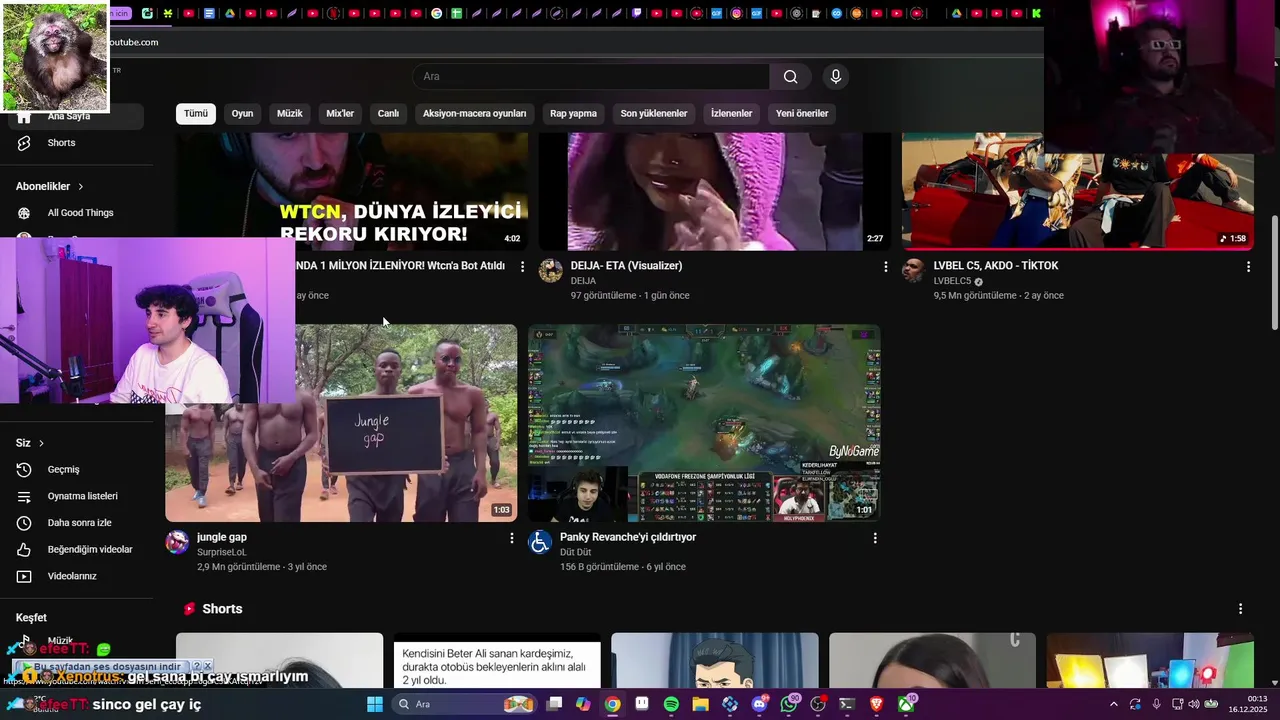The height and width of the screenshot is (720, 1280).
Task: Open Discord from the taskbar
Action: pos(760,704)
